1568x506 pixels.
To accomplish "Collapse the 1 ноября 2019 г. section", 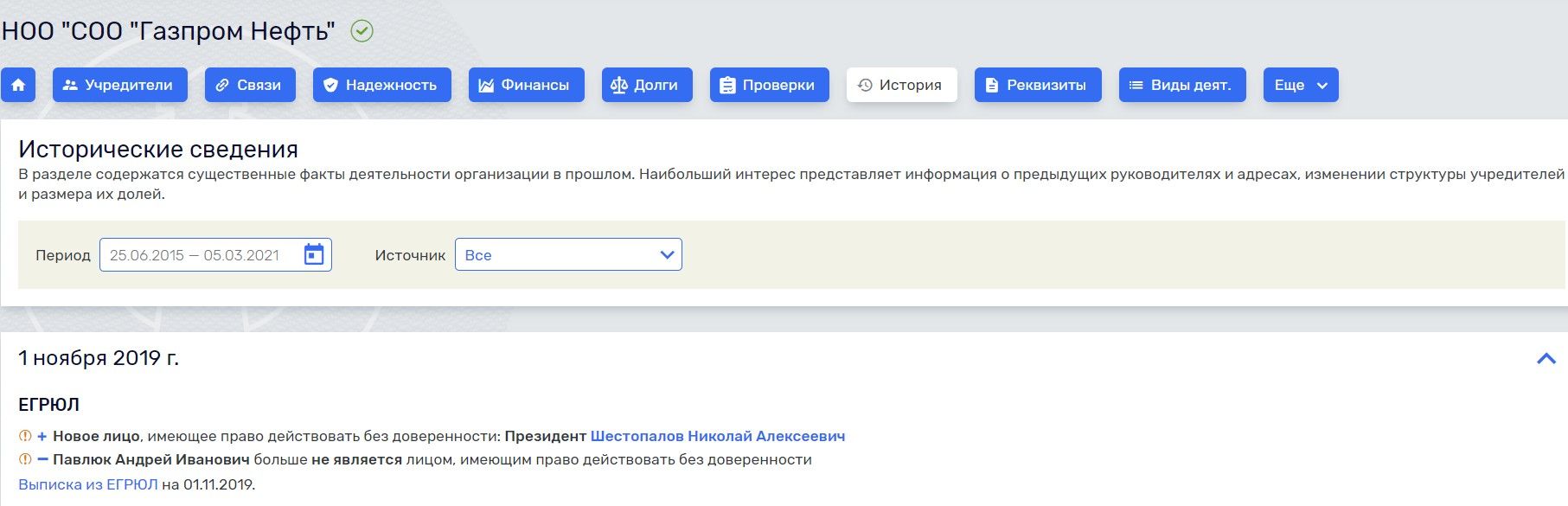I will click(x=1546, y=358).
